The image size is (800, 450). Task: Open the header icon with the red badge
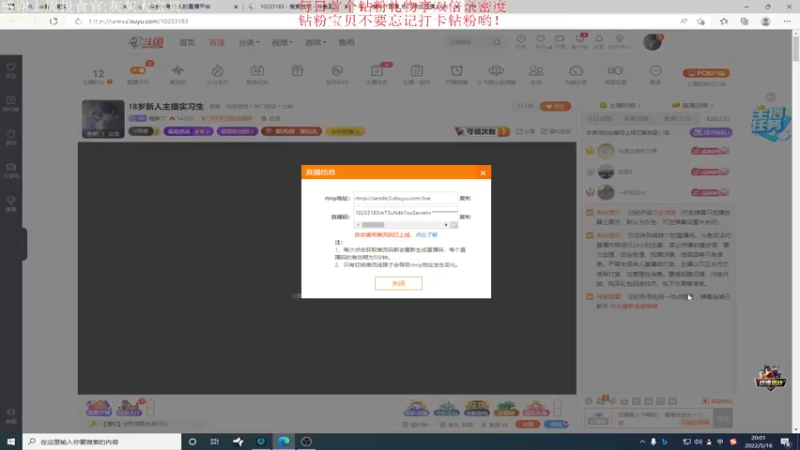click(580, 39)
